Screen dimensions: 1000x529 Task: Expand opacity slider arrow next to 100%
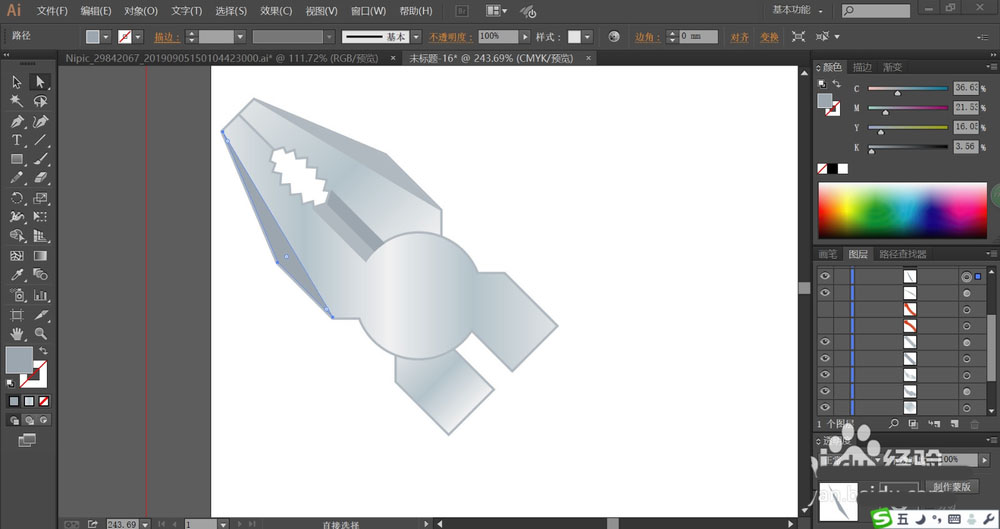pos(525,37)
